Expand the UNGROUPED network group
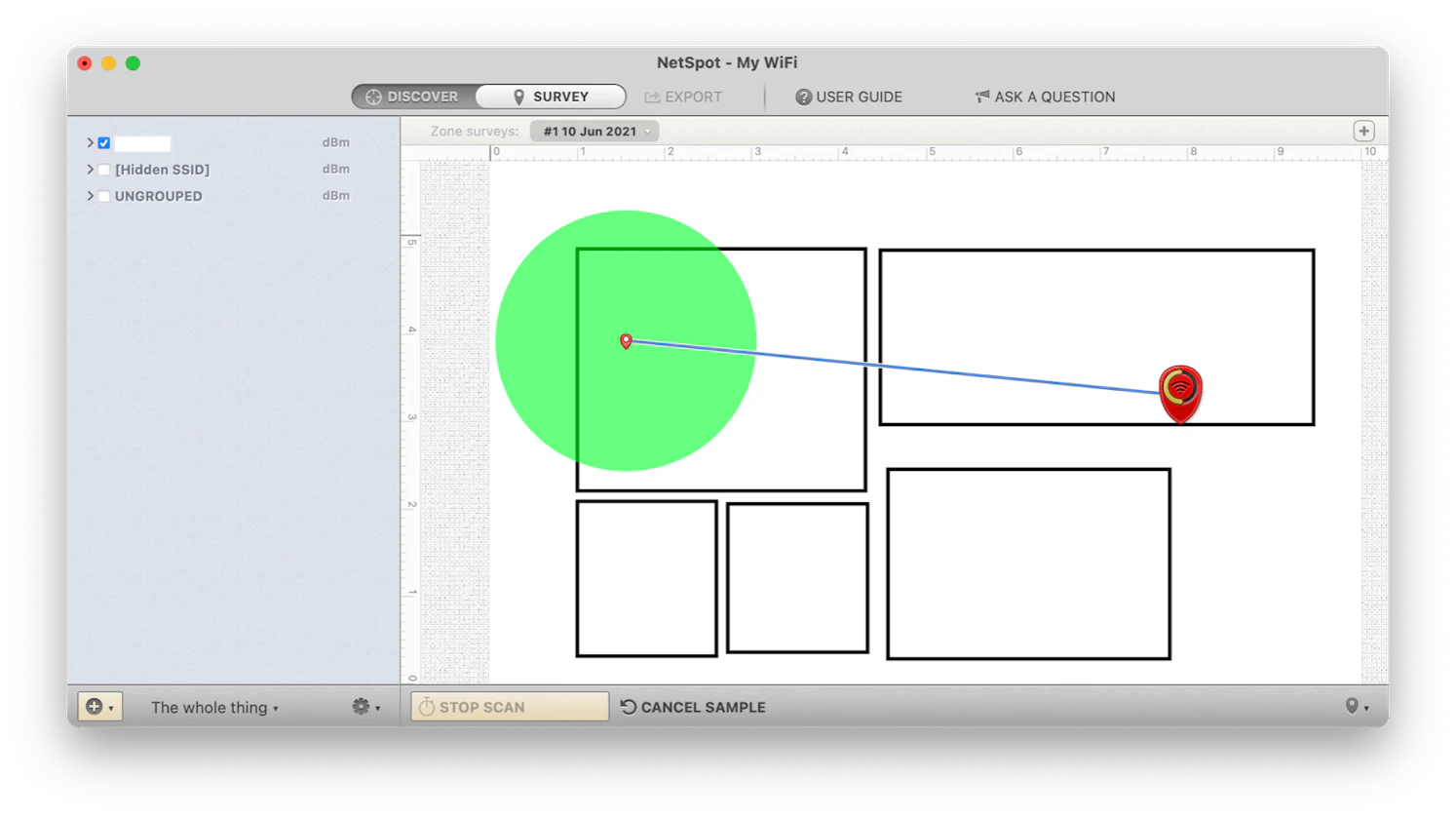The height and width of the screenshot is (817, 1456). tap(90, 196)
